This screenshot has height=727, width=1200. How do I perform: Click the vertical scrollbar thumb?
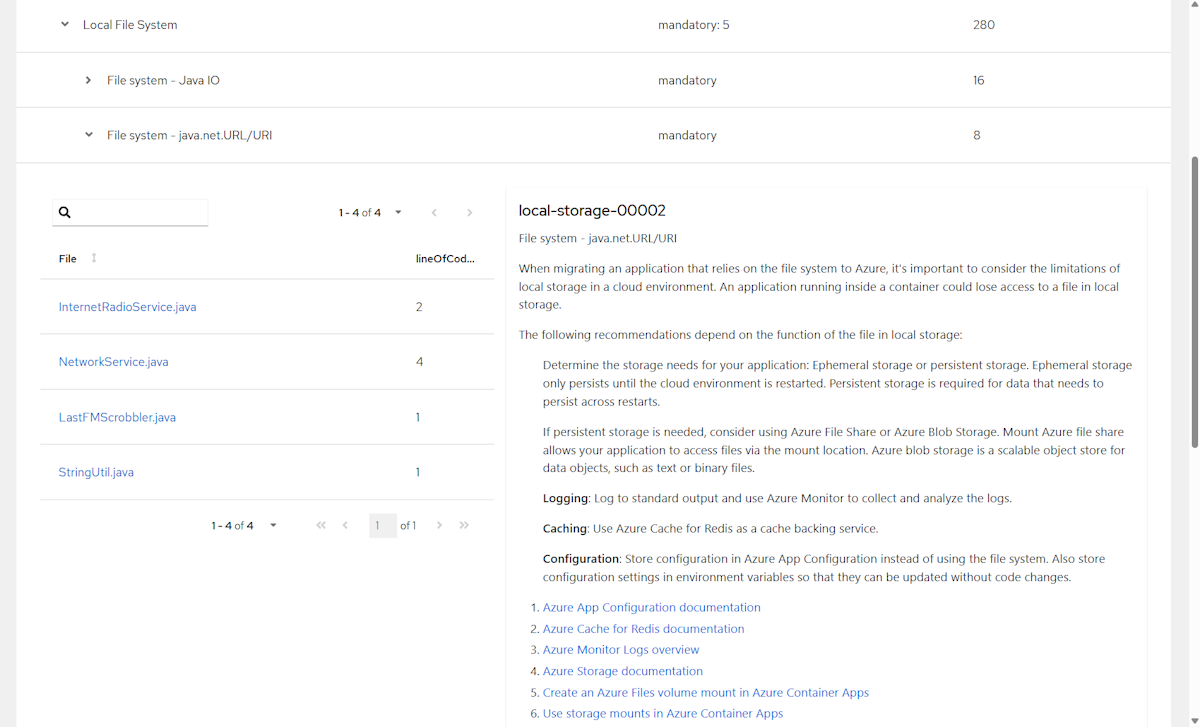click(x=1193, y=302)
